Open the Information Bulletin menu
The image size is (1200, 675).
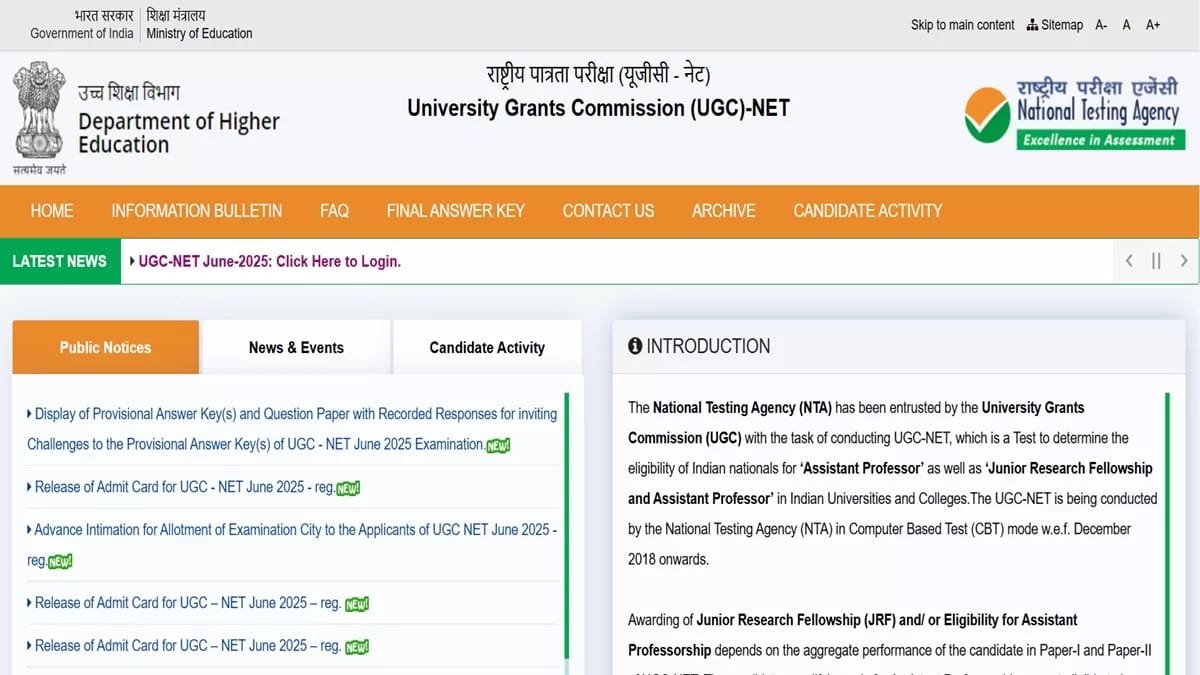196,211
